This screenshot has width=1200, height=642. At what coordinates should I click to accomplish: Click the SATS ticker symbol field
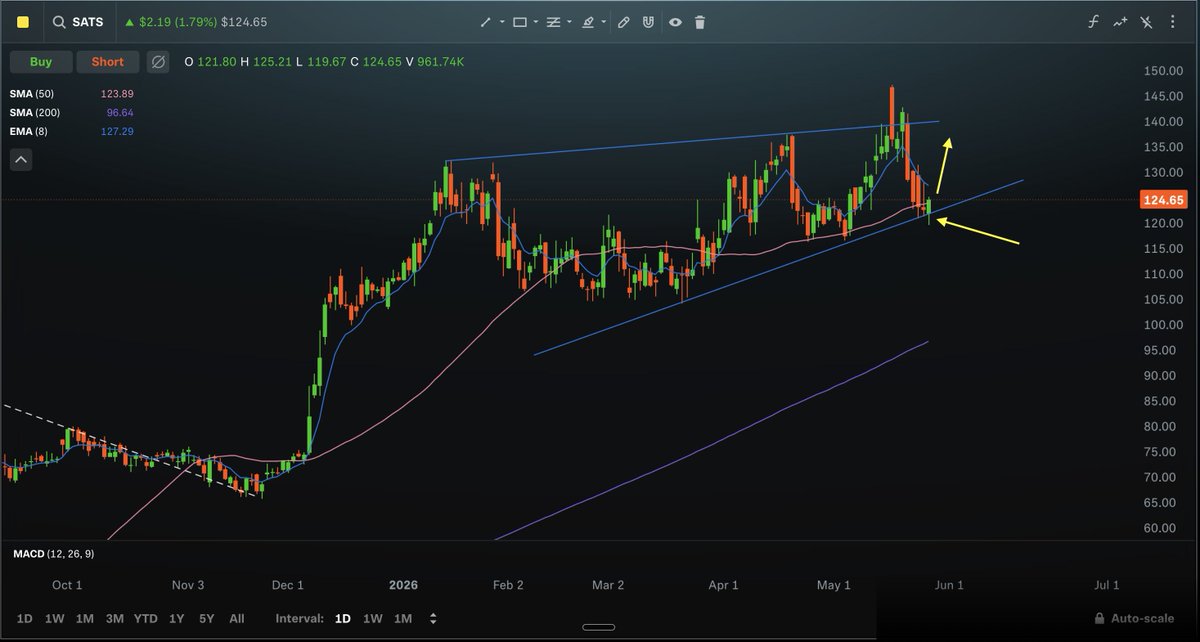pos(87,22)
